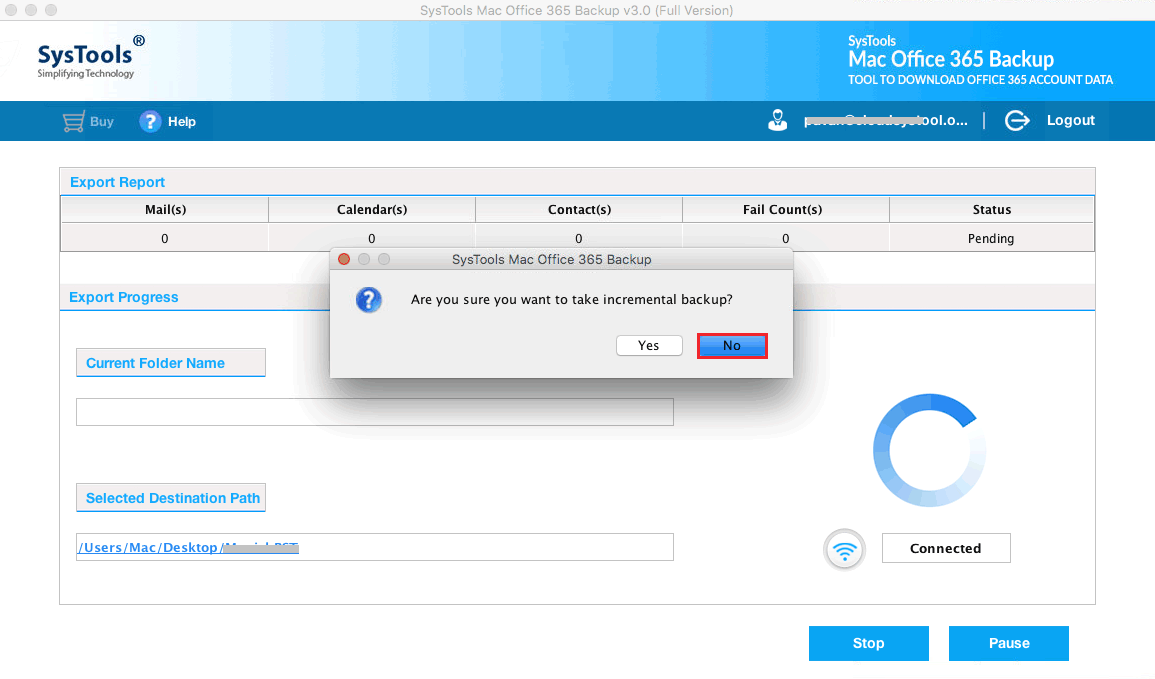This screenshot has height=679, width=1155.
Task: Confirm incremental backup with Yes
Action: coord(649,345)
